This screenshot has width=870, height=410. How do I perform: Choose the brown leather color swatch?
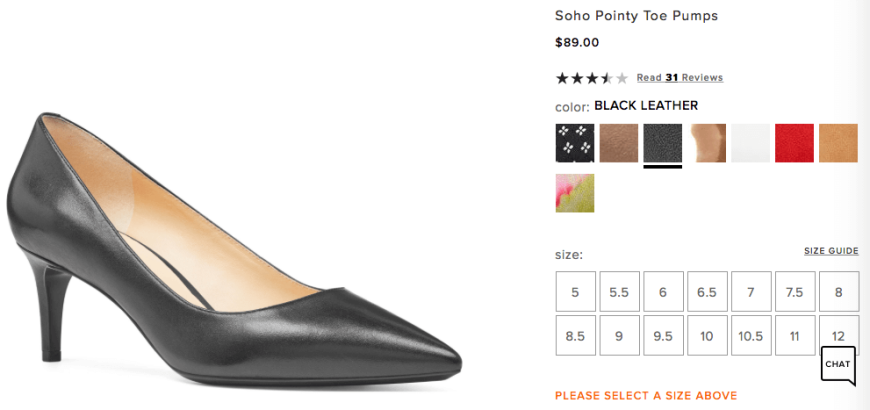[x=619, y=143]
